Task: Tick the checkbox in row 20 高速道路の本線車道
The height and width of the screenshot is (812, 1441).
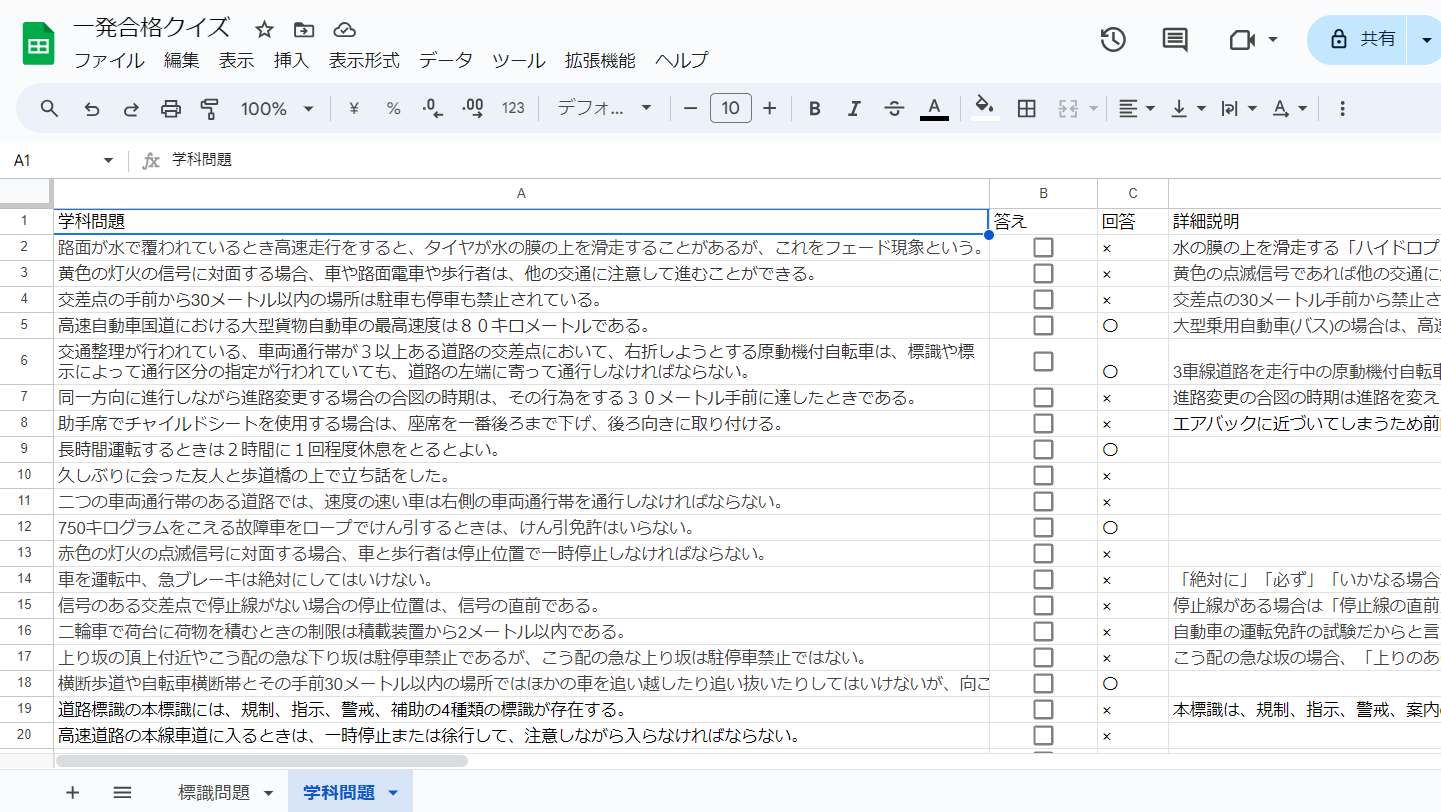Action: 1043,735
